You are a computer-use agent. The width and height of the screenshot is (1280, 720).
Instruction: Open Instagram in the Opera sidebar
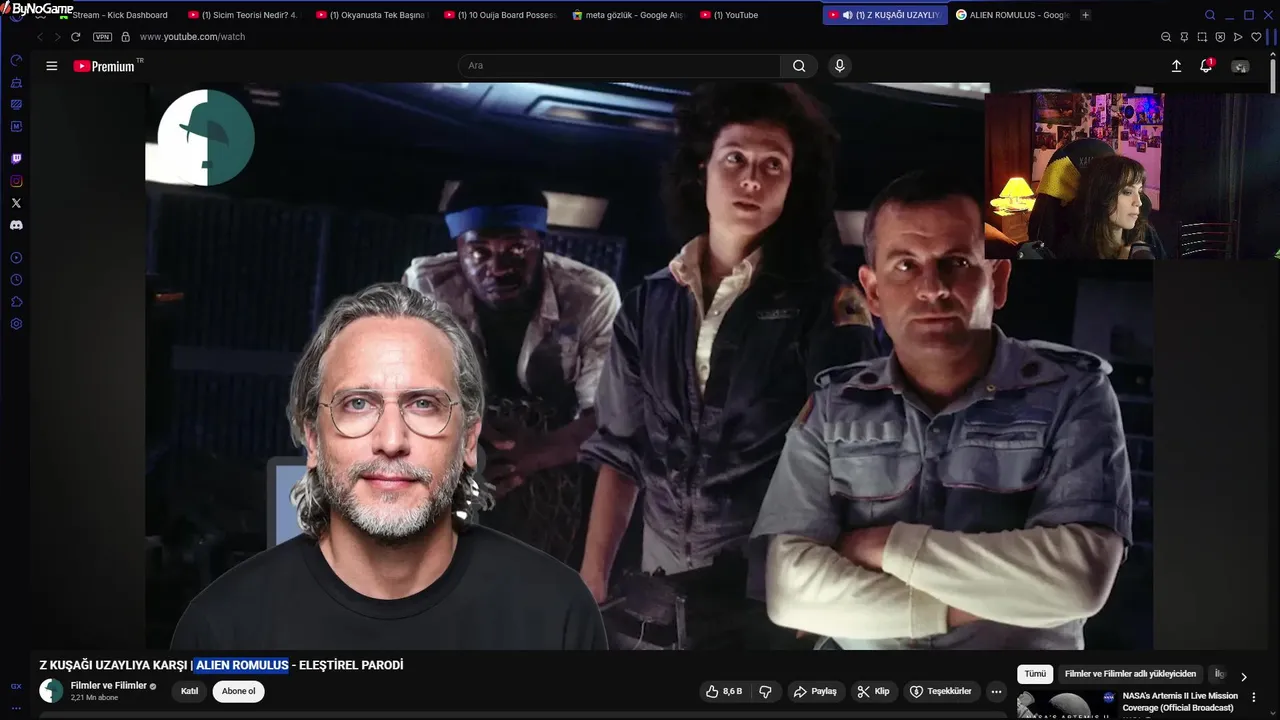point(16,181)
